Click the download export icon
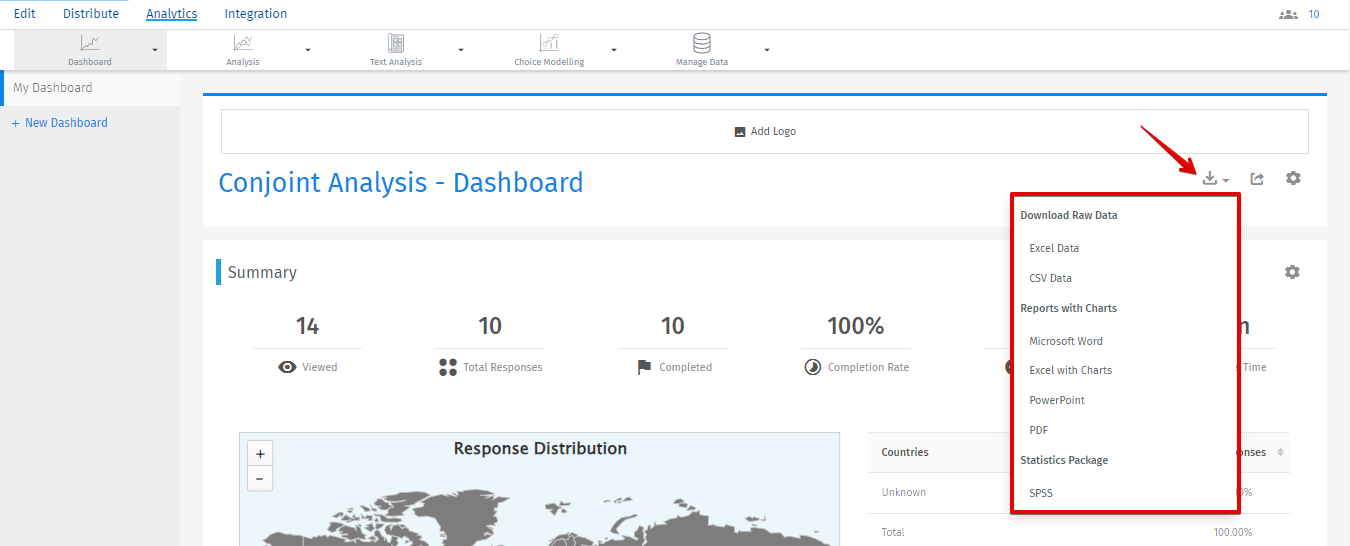 click(1211, 179)
